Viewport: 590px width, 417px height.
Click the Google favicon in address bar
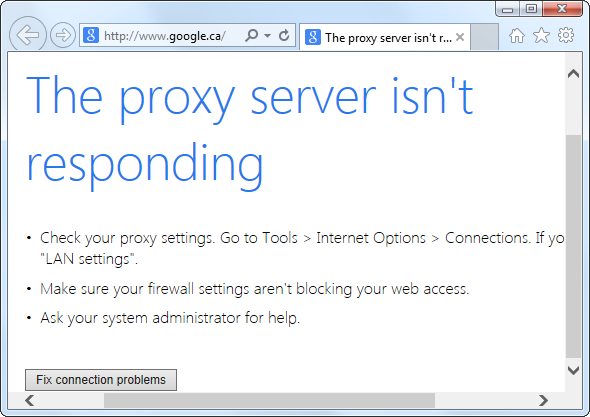point(91,35)
